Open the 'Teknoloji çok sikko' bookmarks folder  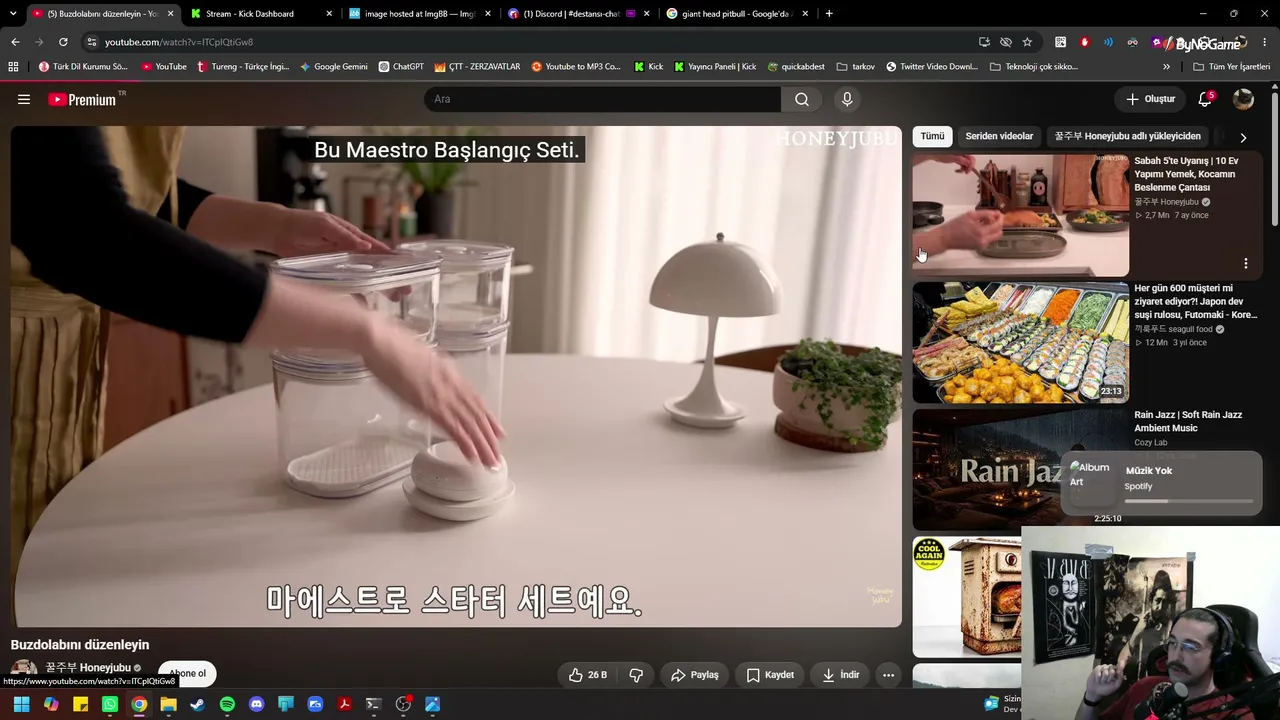coord(1034,67)
